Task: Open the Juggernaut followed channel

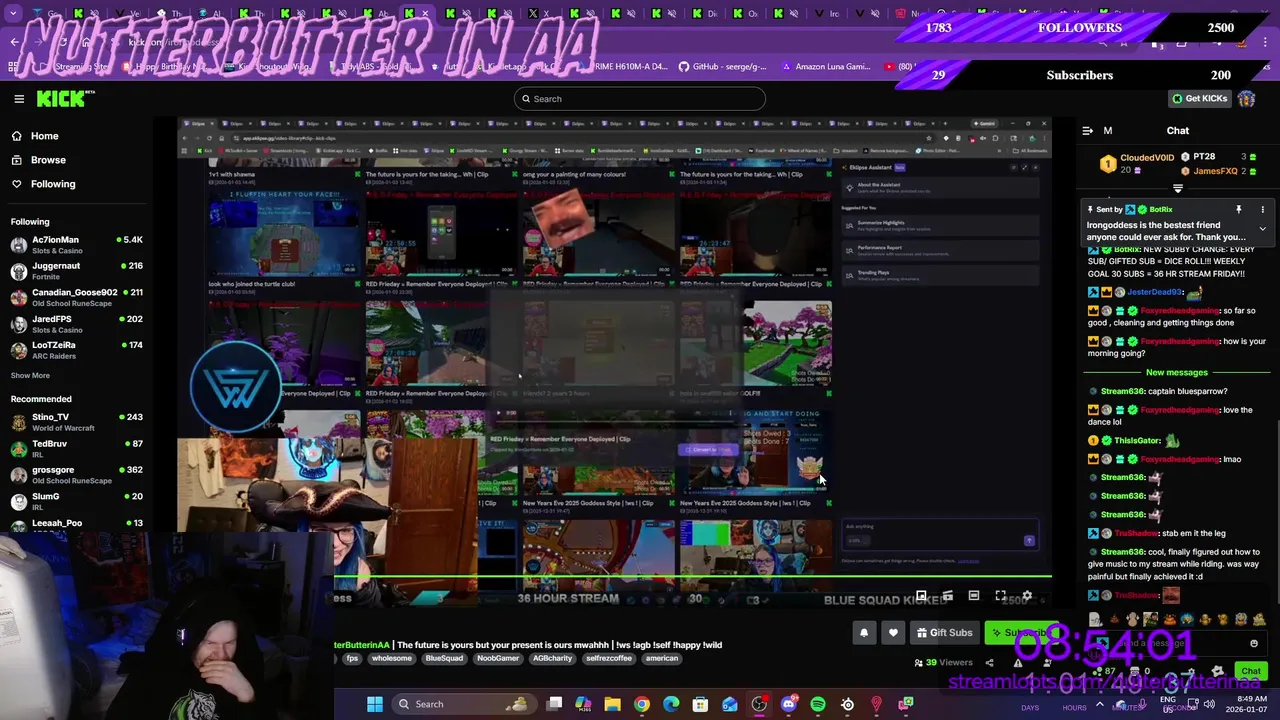Action: tap(78, 271)
